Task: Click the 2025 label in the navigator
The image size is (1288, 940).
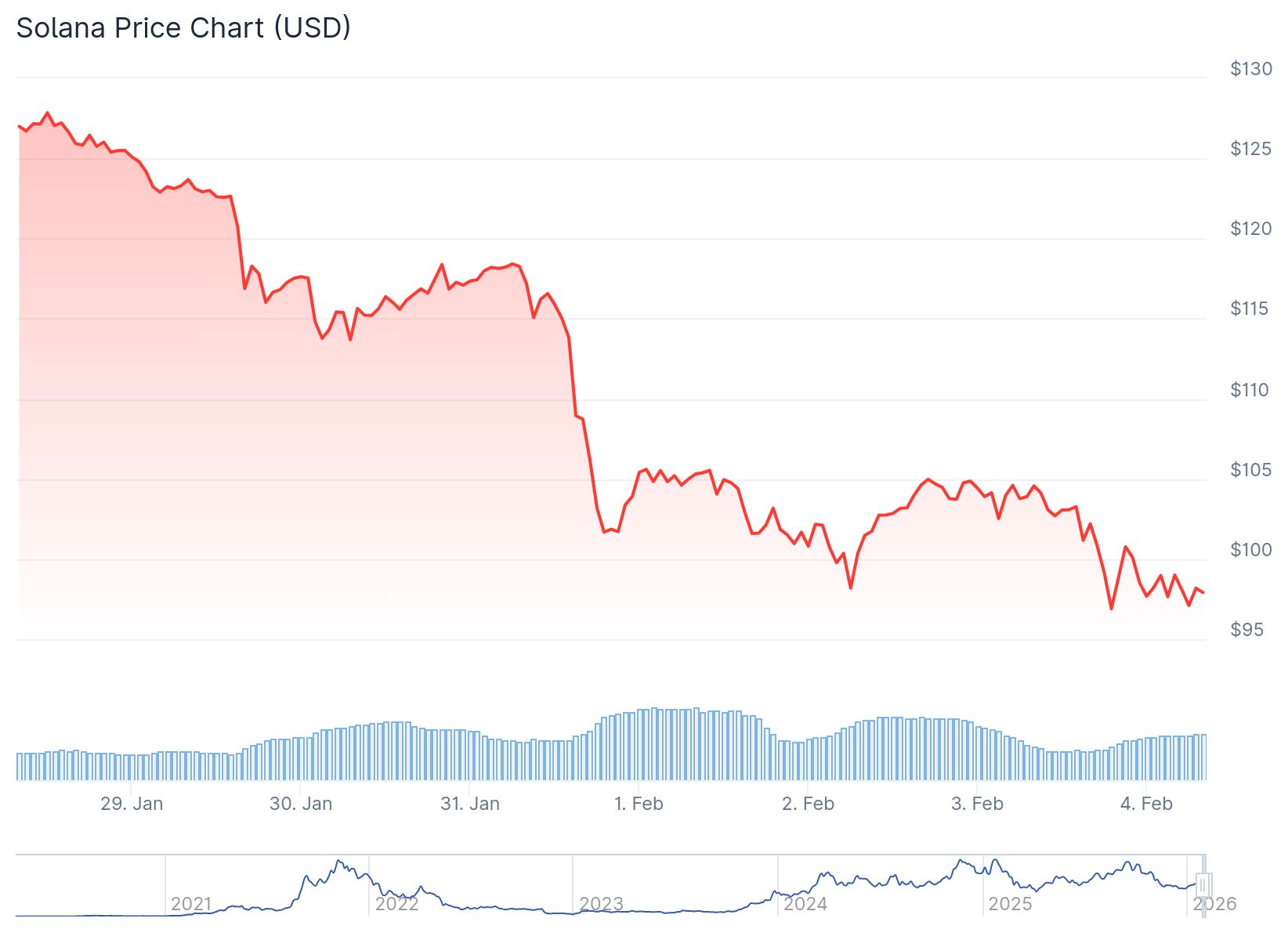Action: tap(1010, 904)
